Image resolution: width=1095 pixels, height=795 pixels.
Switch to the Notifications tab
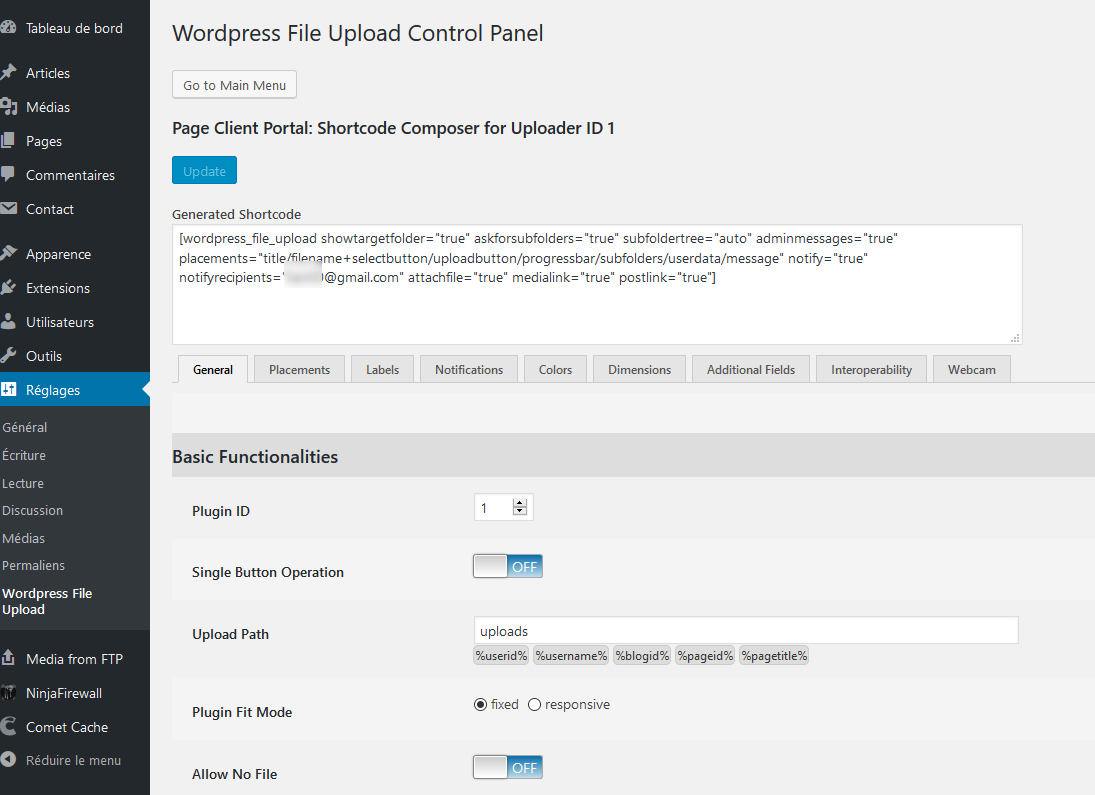469,370
